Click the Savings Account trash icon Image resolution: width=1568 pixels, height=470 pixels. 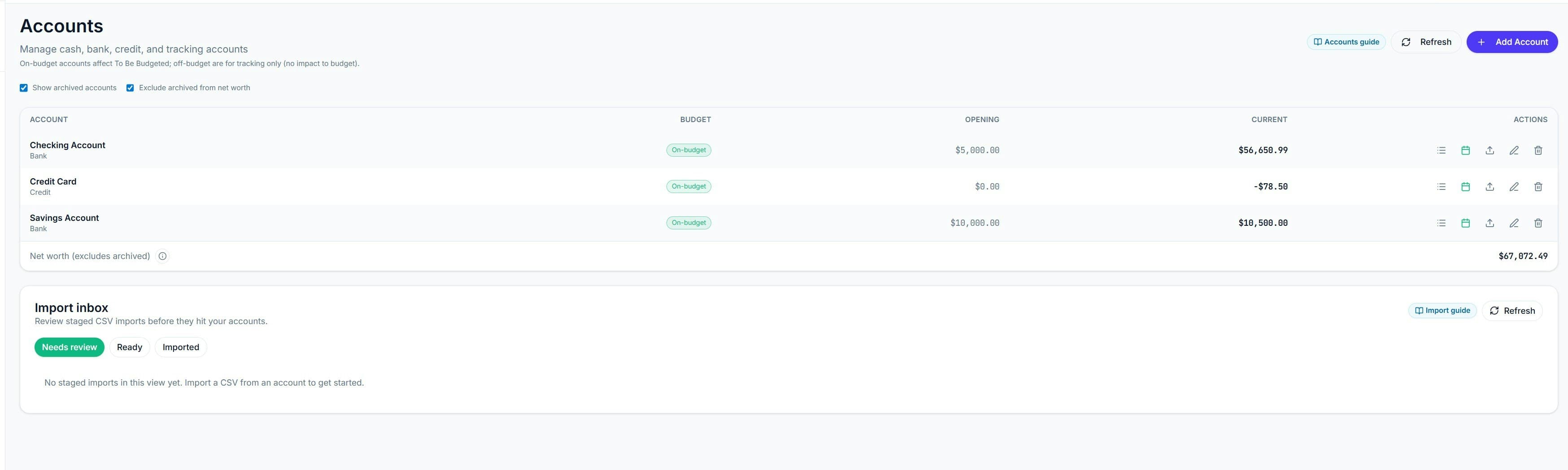pyautogui.click(x=1538, y=223)
